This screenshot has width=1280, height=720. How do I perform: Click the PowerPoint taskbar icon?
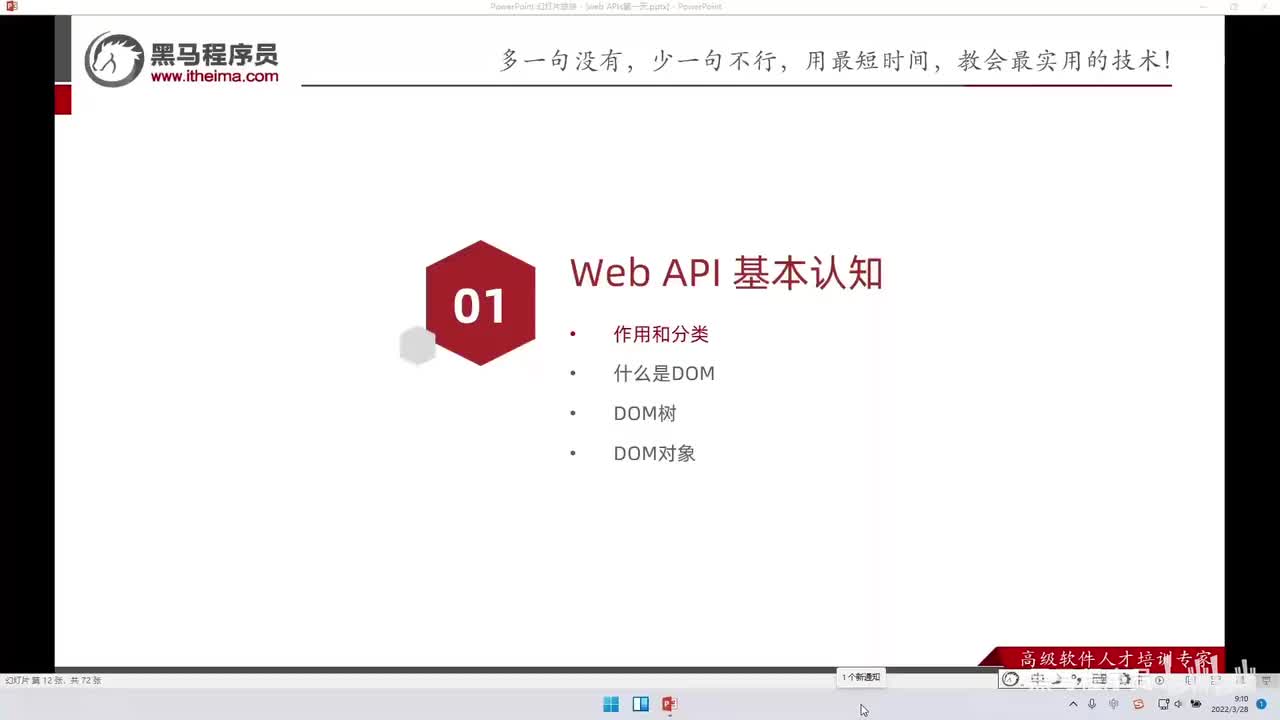pyautogui.click(x=669, y=704)
